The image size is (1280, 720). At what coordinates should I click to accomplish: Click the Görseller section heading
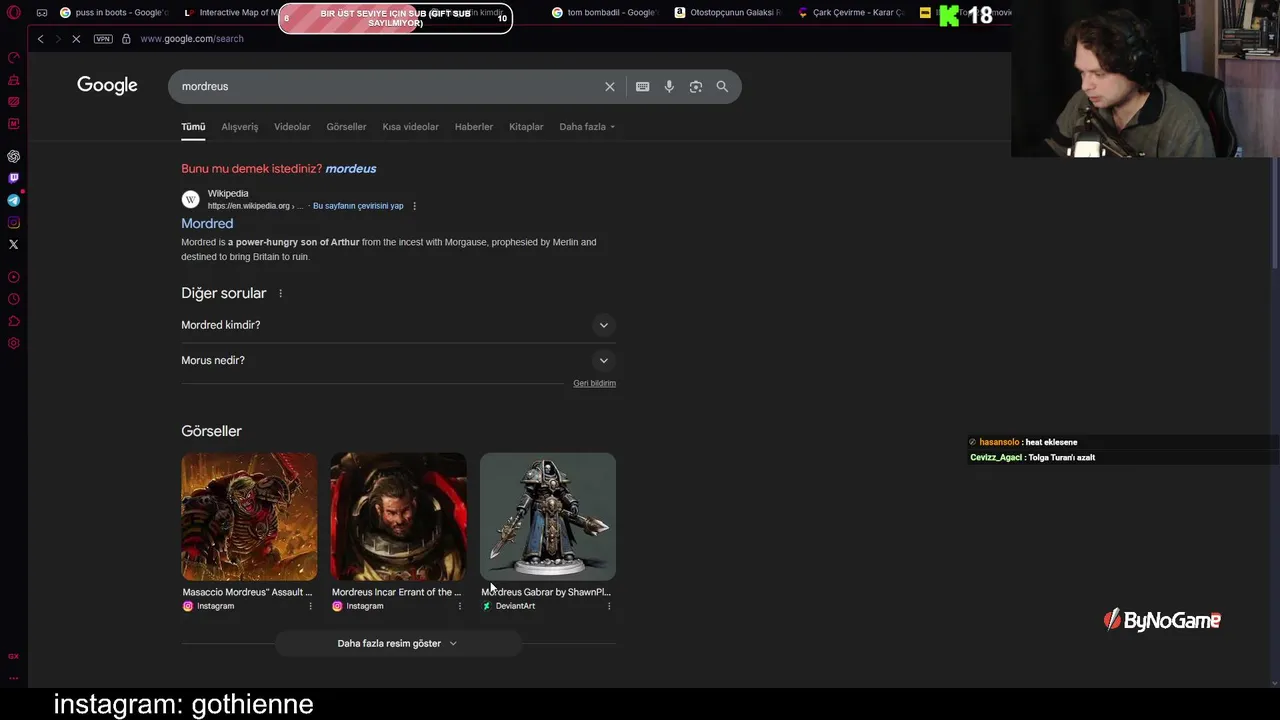point(211,431)
